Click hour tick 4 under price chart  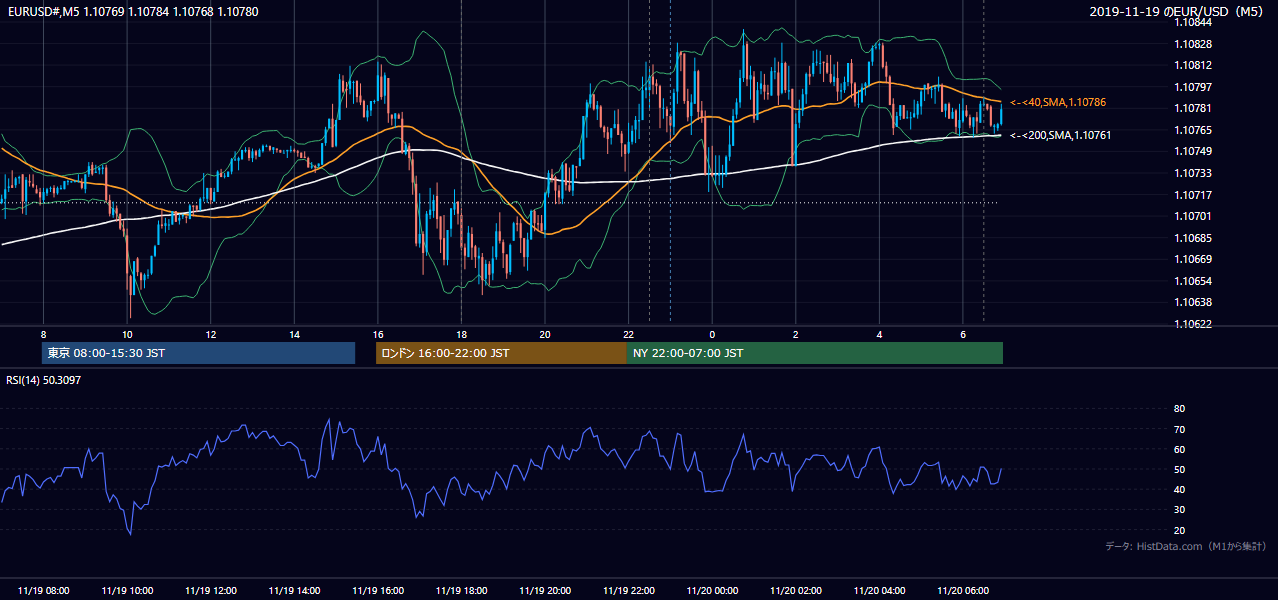coord(879,334)
